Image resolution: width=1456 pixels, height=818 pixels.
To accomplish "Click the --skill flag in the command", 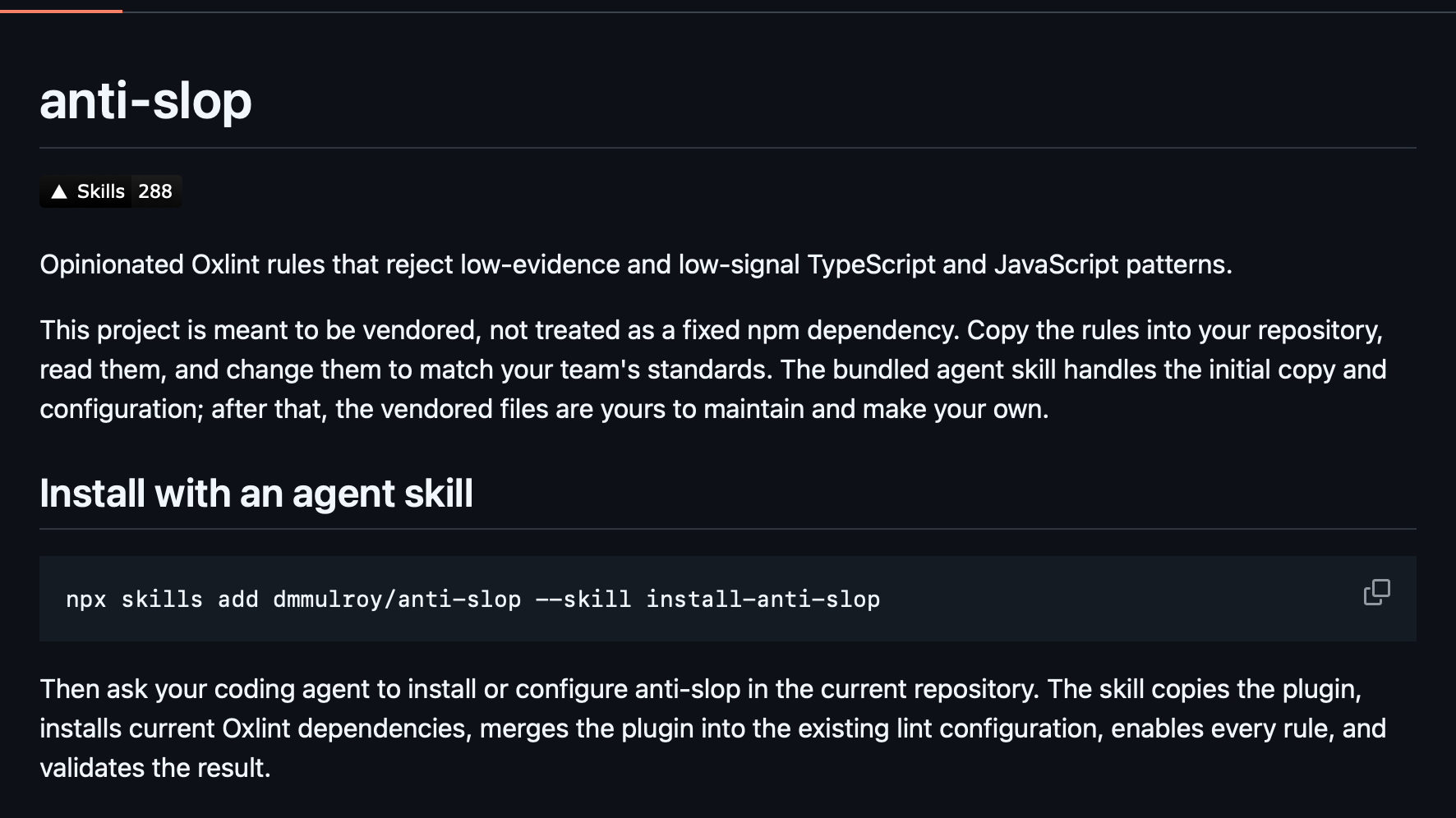I will pyautogui.click(x=583, y=600).
